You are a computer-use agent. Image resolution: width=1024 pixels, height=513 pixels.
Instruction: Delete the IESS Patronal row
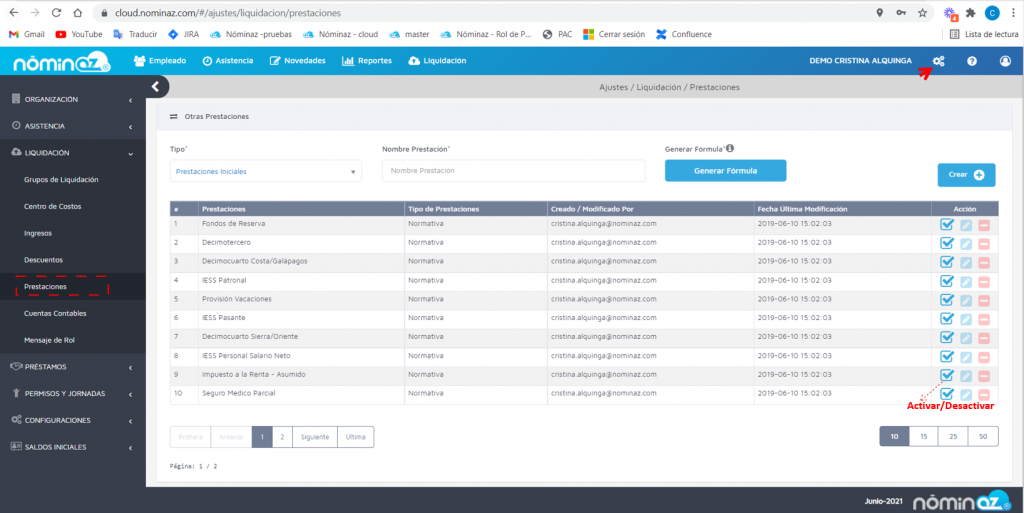coord(984,281)
